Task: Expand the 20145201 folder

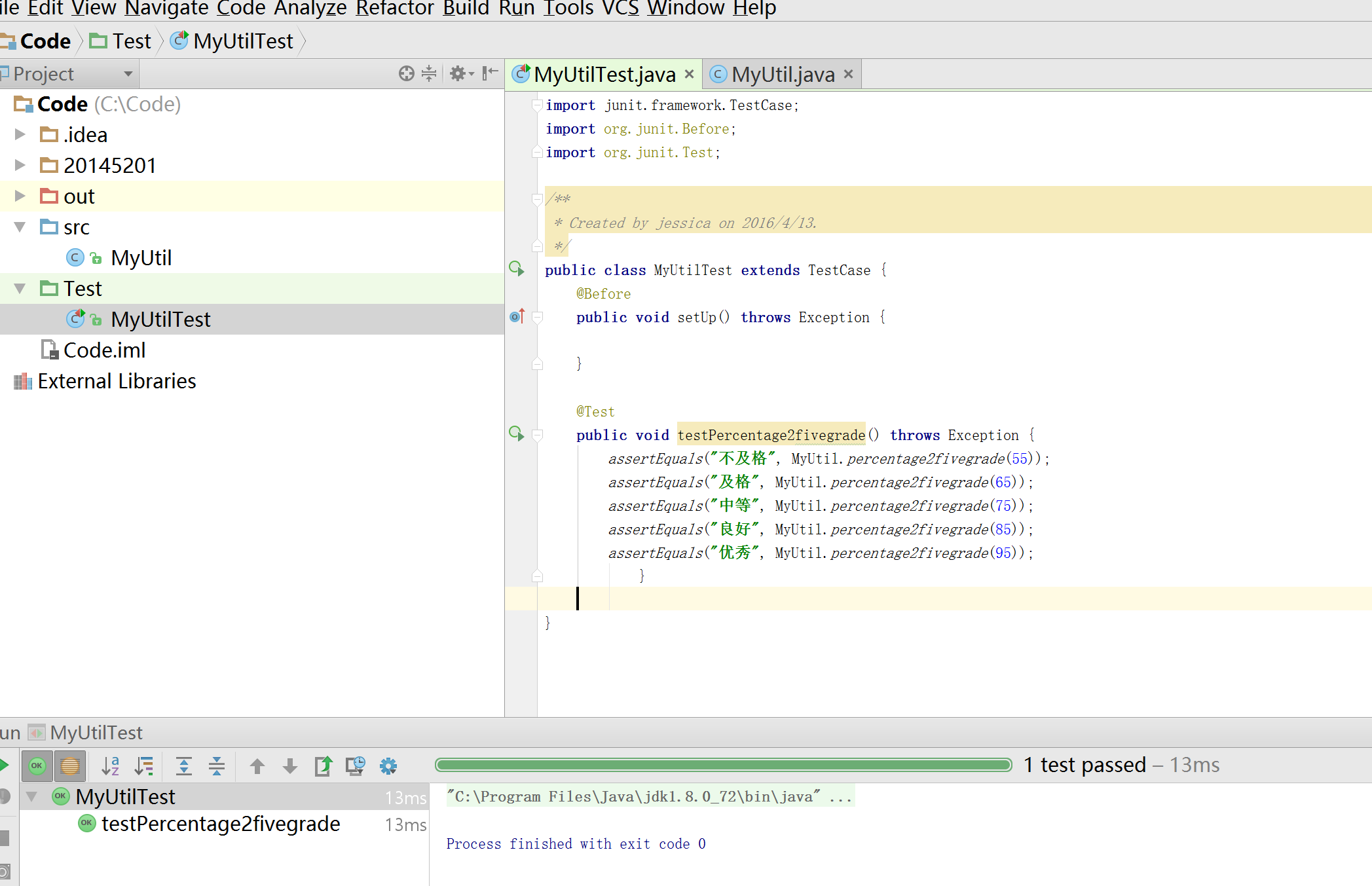Action: tap(20, 165)
